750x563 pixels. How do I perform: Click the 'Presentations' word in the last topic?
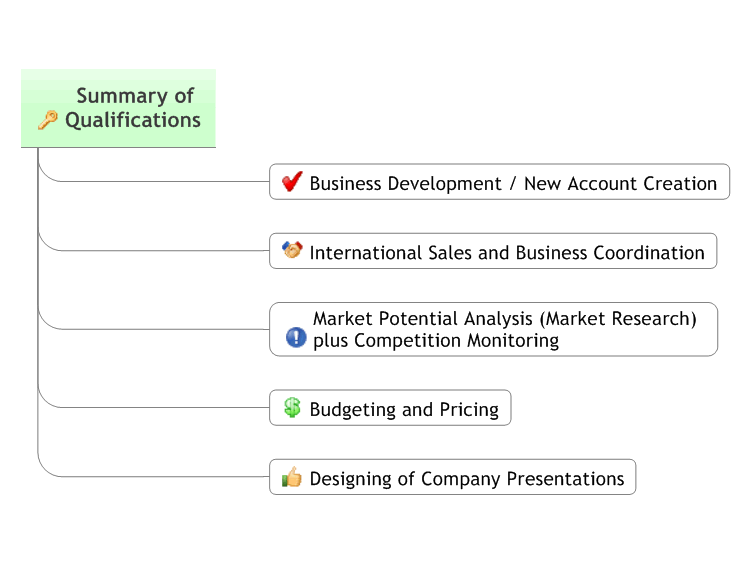(565, 478)
